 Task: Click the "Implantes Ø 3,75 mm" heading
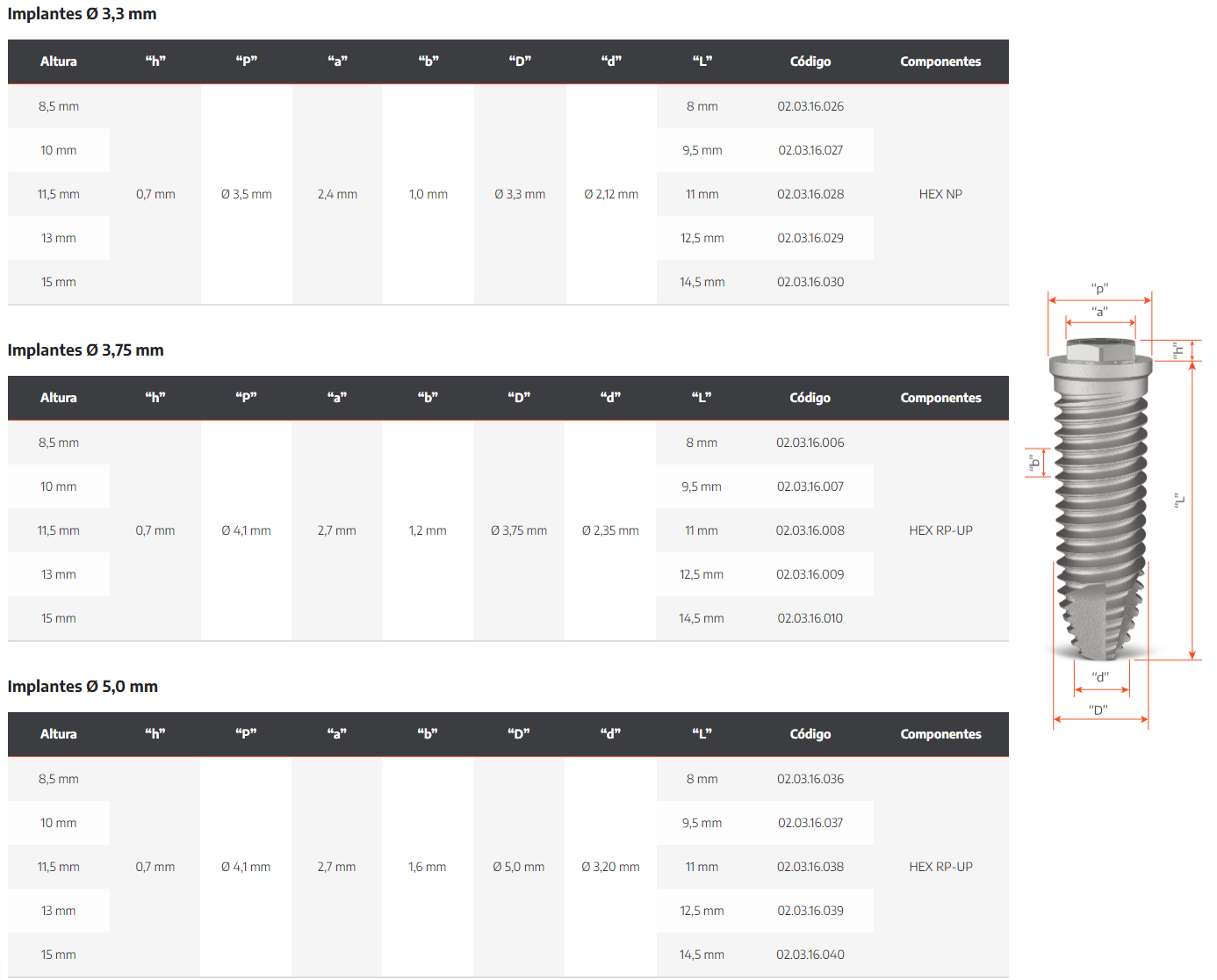[86, 350]
